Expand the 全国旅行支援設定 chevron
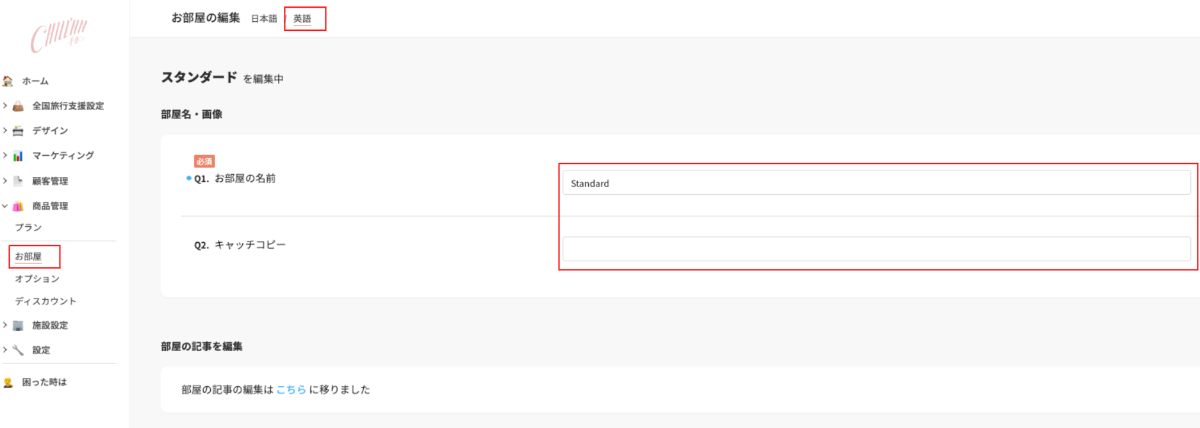This screenshot has width=1200, height=428. point(5,106)
